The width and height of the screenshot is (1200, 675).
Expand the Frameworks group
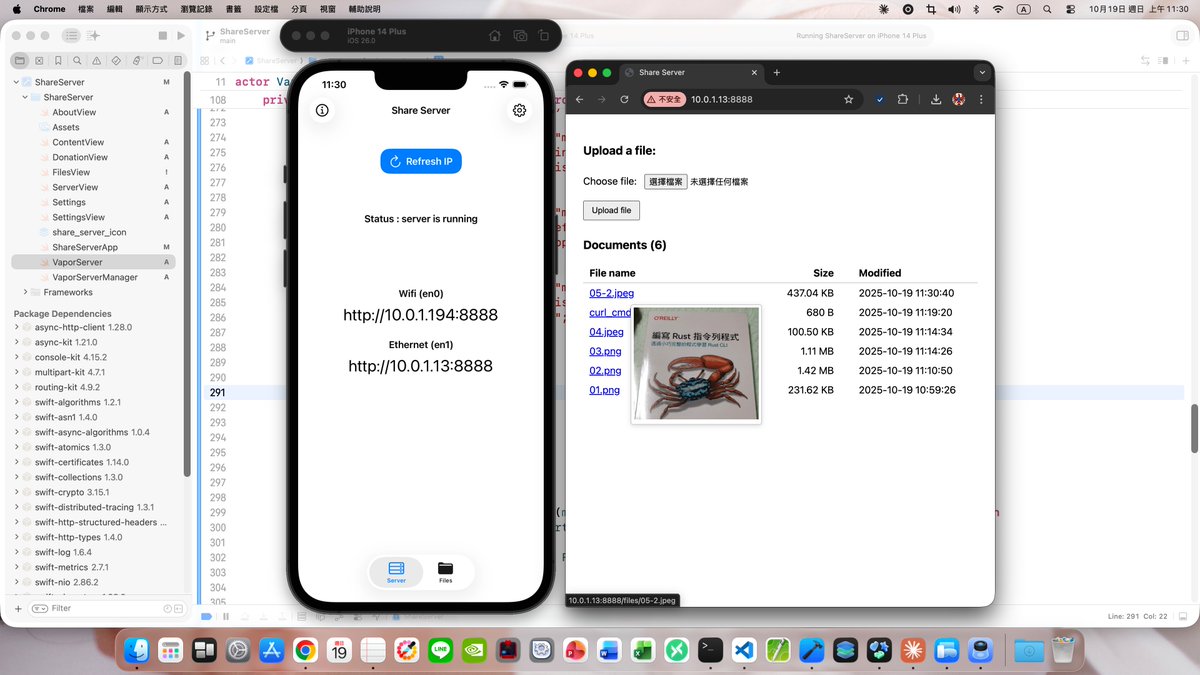(25, 292)
